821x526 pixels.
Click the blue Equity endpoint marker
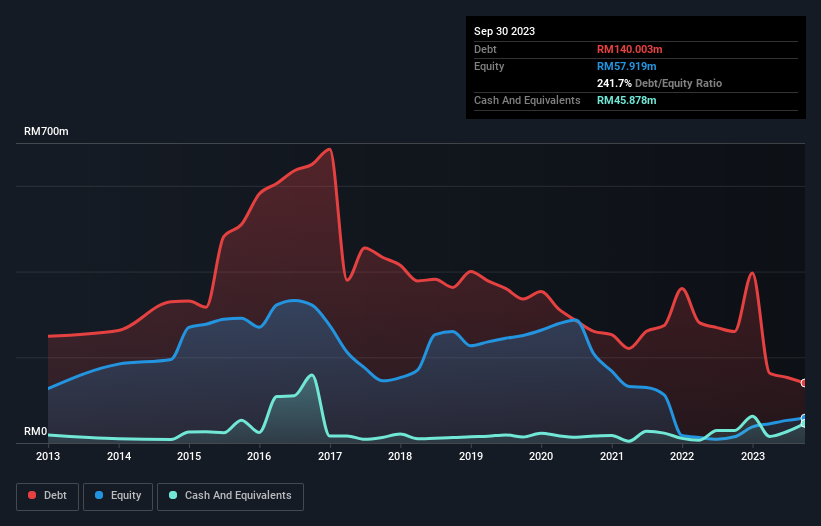pos(804,418)
